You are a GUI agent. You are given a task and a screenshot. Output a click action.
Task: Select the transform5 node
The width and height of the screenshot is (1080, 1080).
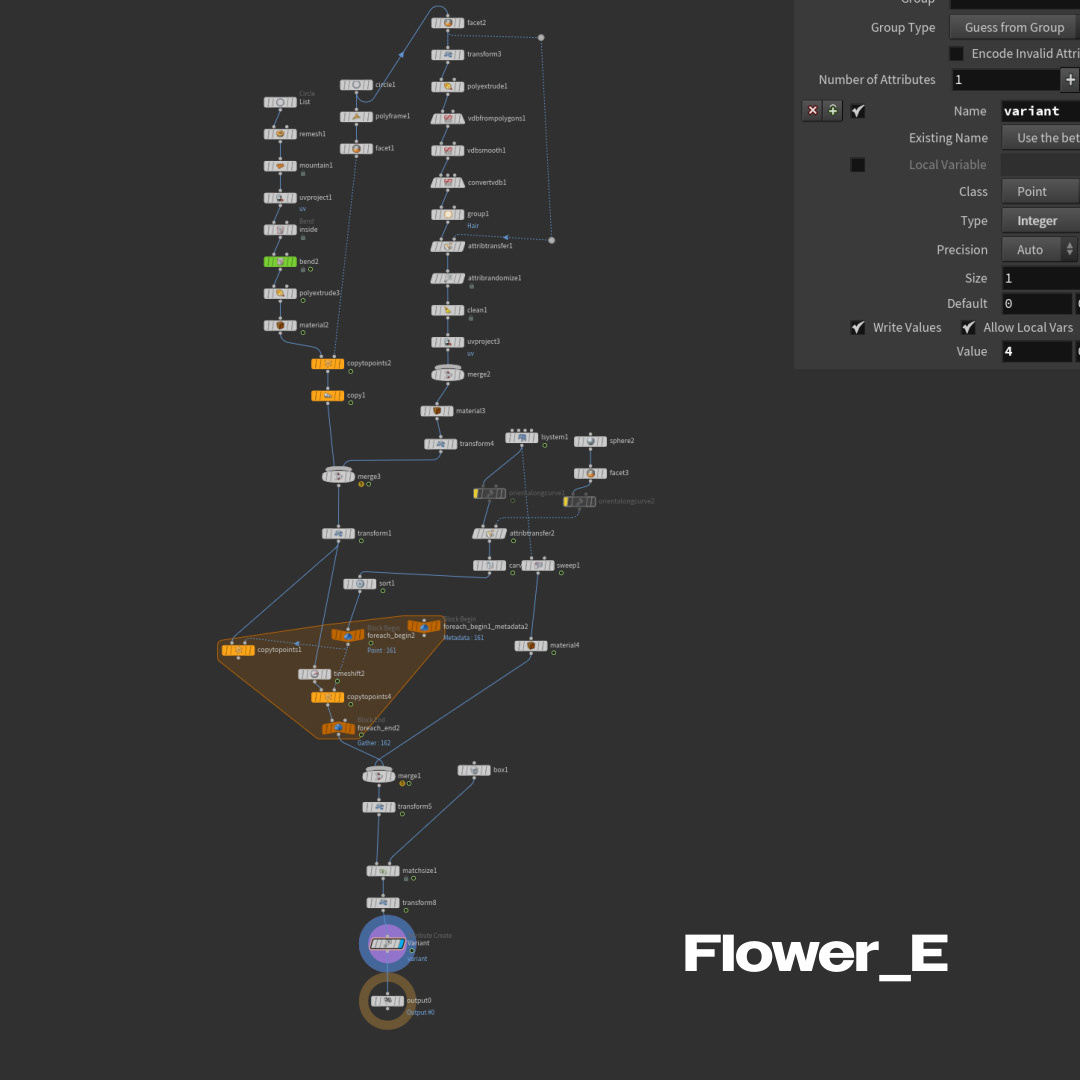pyautogui.click(x=379, y=807)
